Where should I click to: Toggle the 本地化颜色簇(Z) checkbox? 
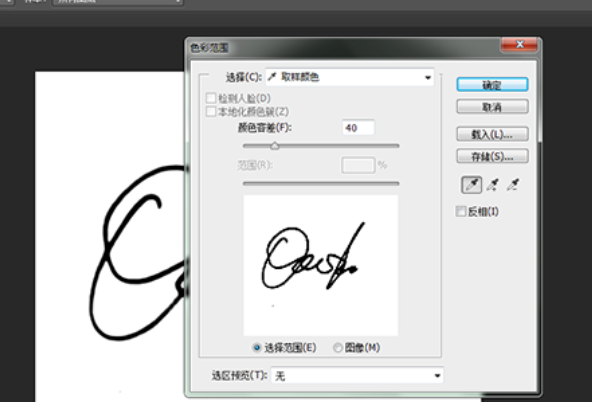(x=211, y=111)
